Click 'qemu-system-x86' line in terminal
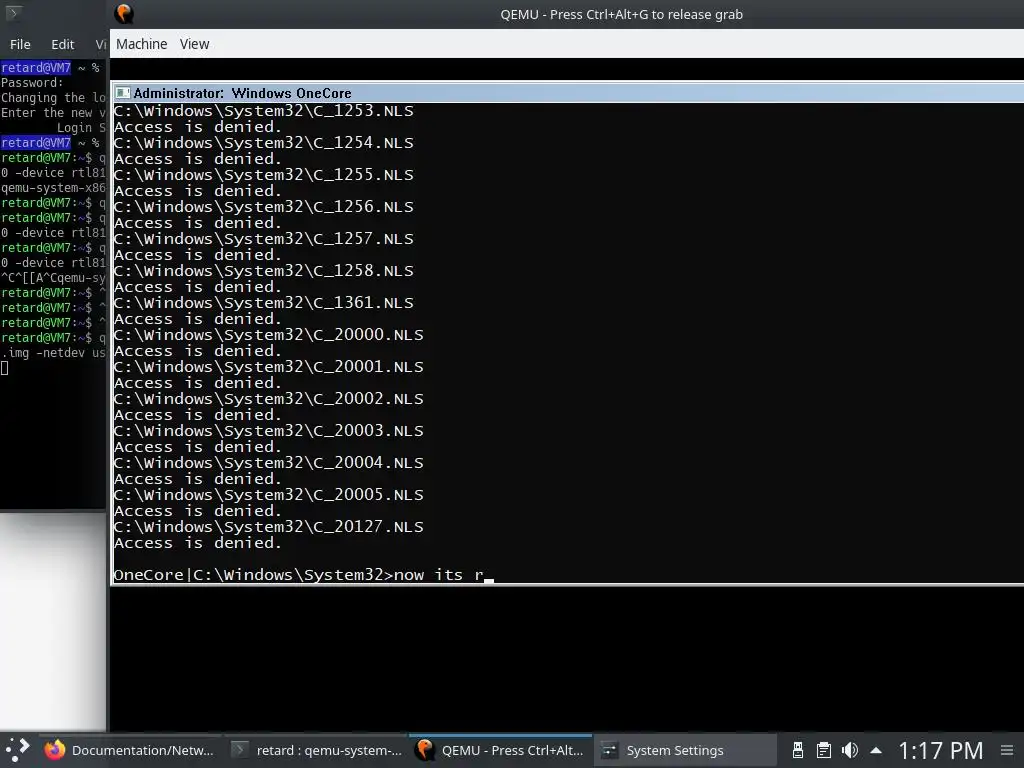This screenshot has width=1024, height=768. pos(53,188)
